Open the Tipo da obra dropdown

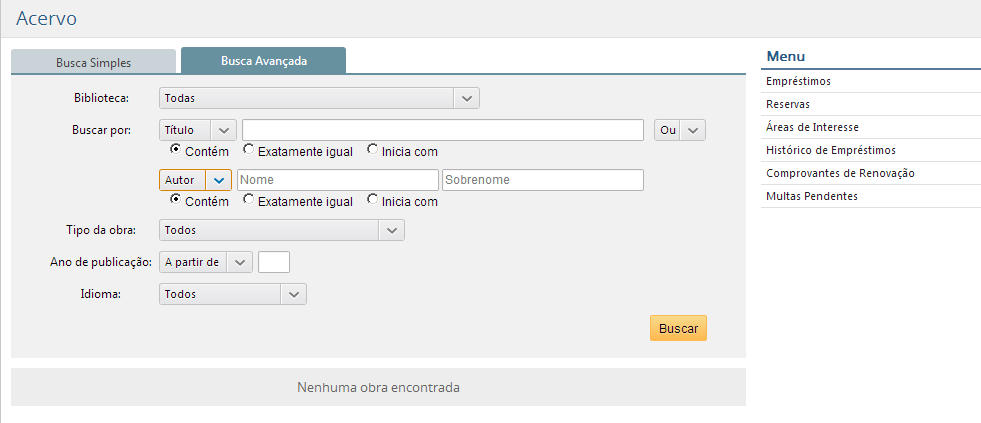pyautogui.click(x=281, y=230)
